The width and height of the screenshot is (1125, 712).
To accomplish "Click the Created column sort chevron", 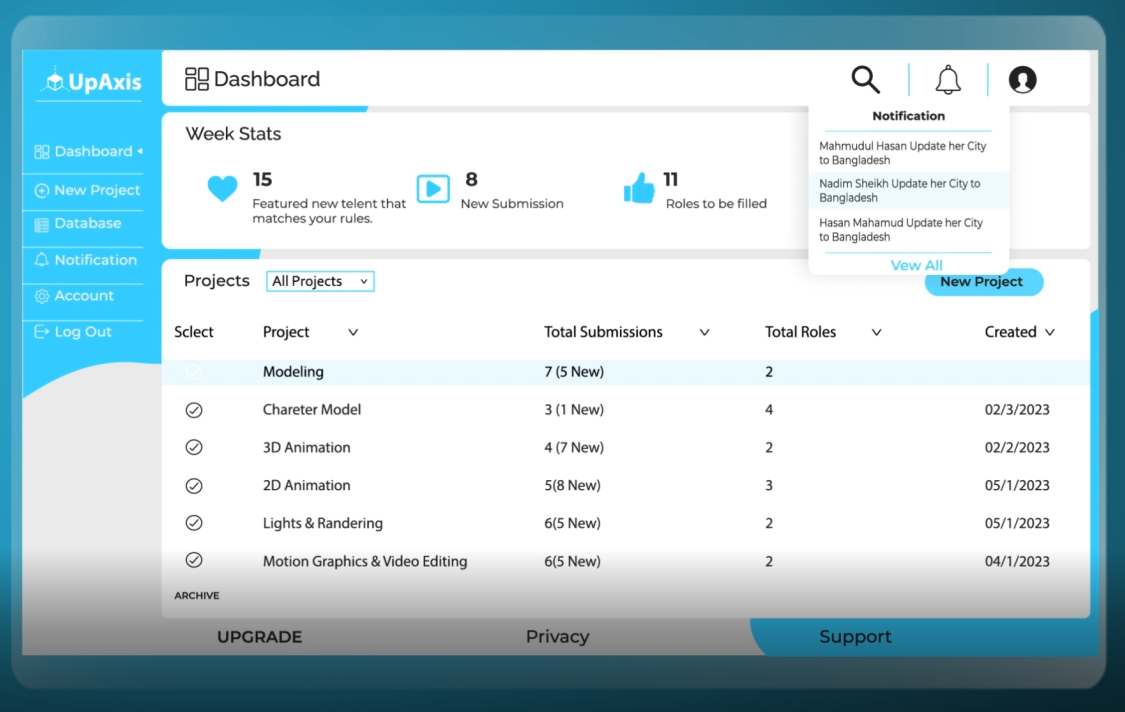I will (x=1049, y=333).
